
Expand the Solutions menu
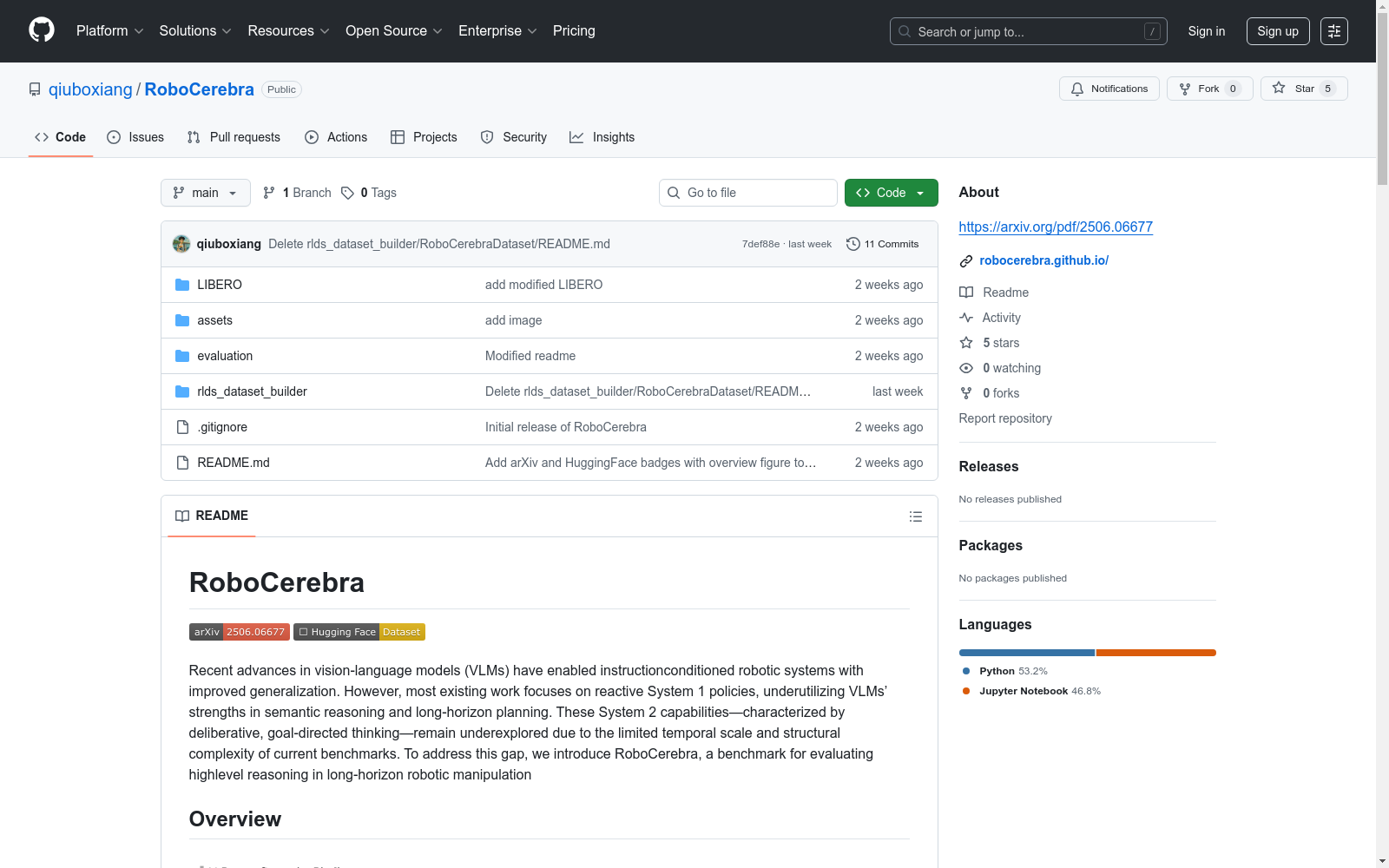point(195,31)
